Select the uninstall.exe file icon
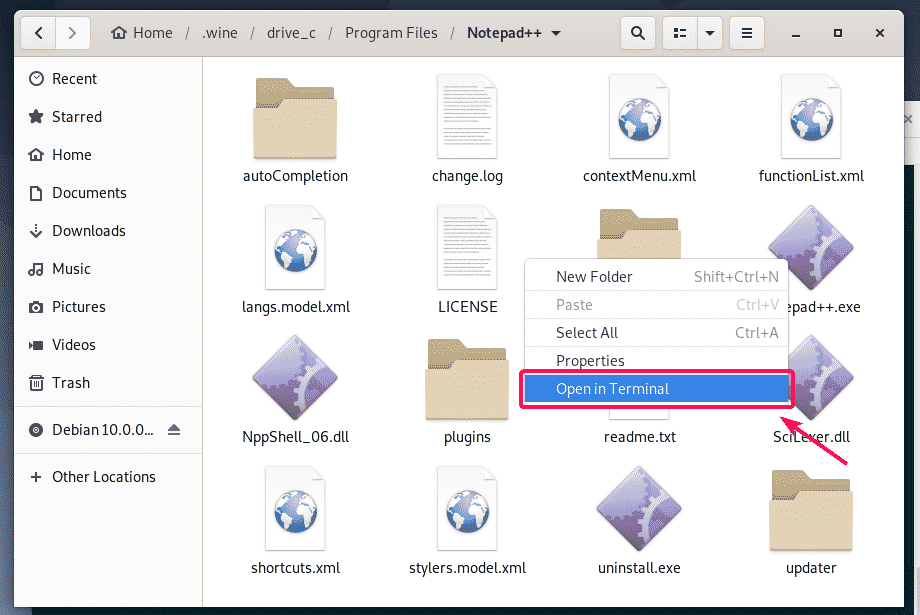 (639, 508)
